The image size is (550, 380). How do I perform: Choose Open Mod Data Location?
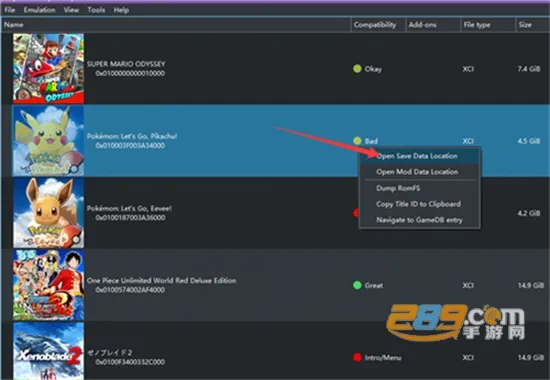[420, 172]
